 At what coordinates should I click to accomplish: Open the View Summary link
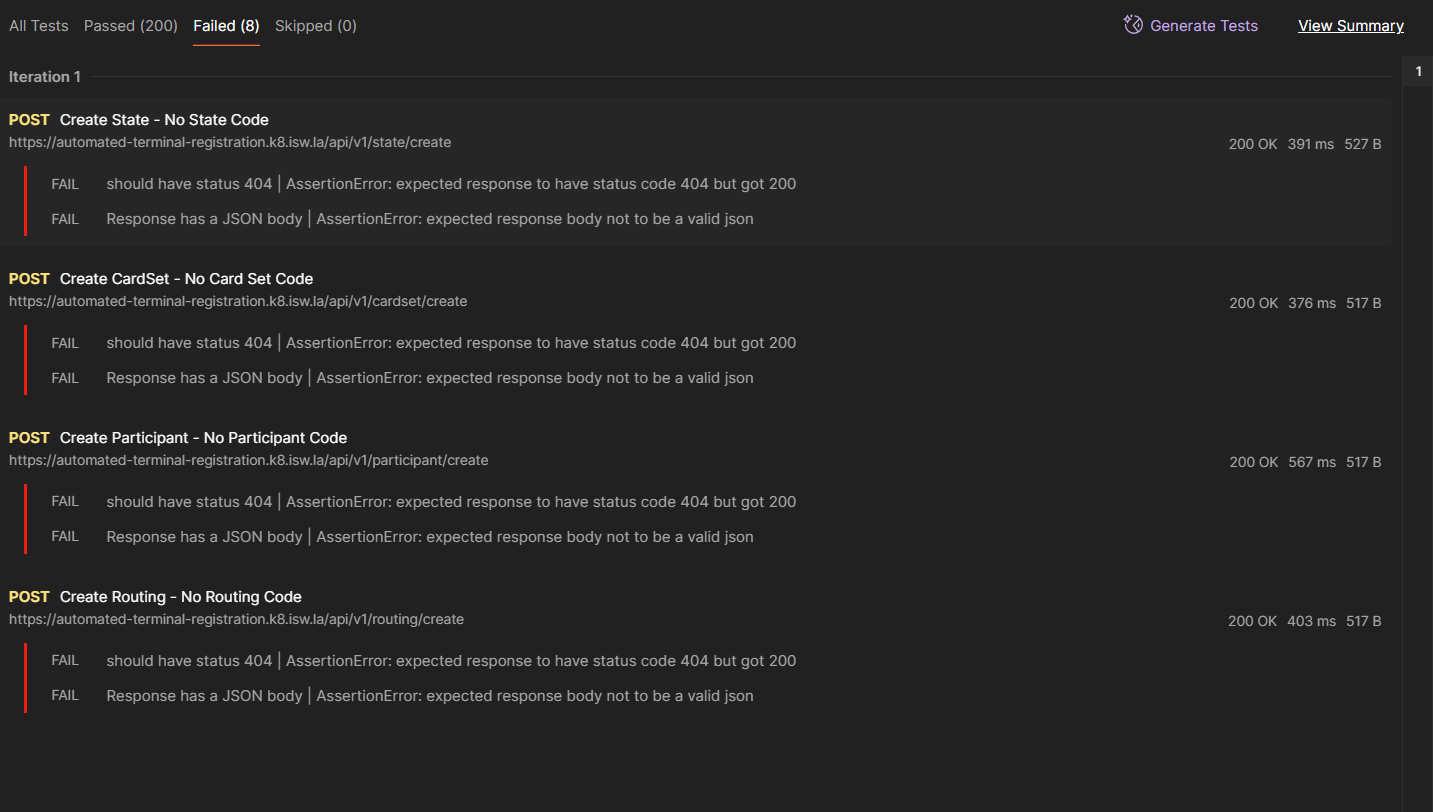[1350, 26]
